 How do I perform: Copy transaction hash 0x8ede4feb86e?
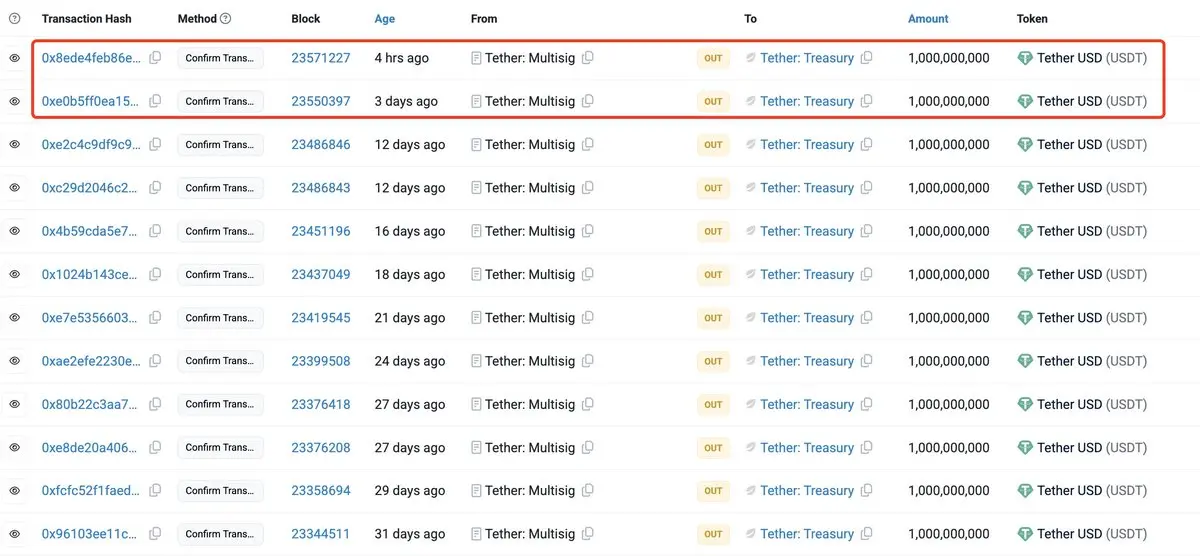tap(155, 58)
